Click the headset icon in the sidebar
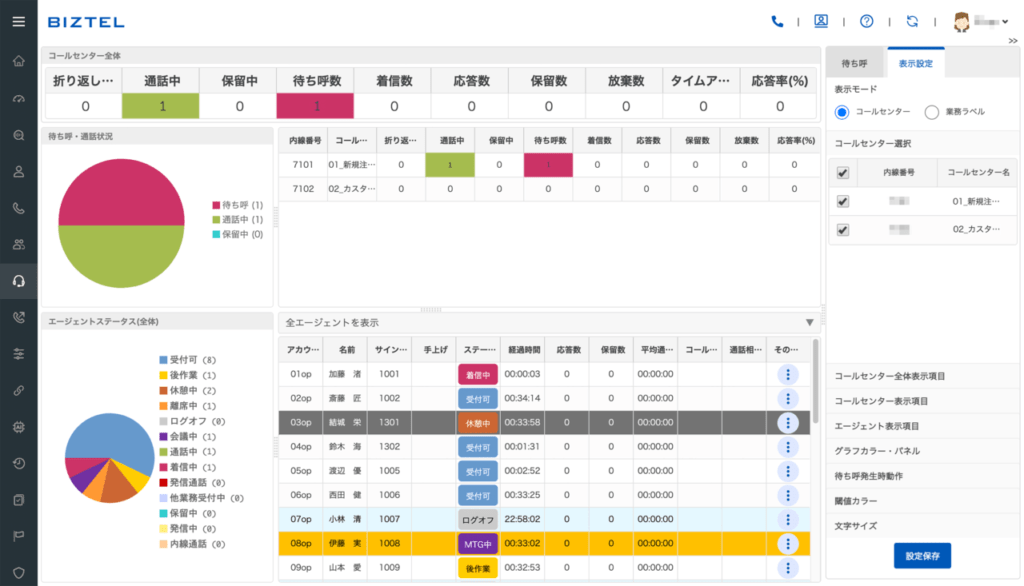Screen dimensions: 1024x586 tap(18, 281)
